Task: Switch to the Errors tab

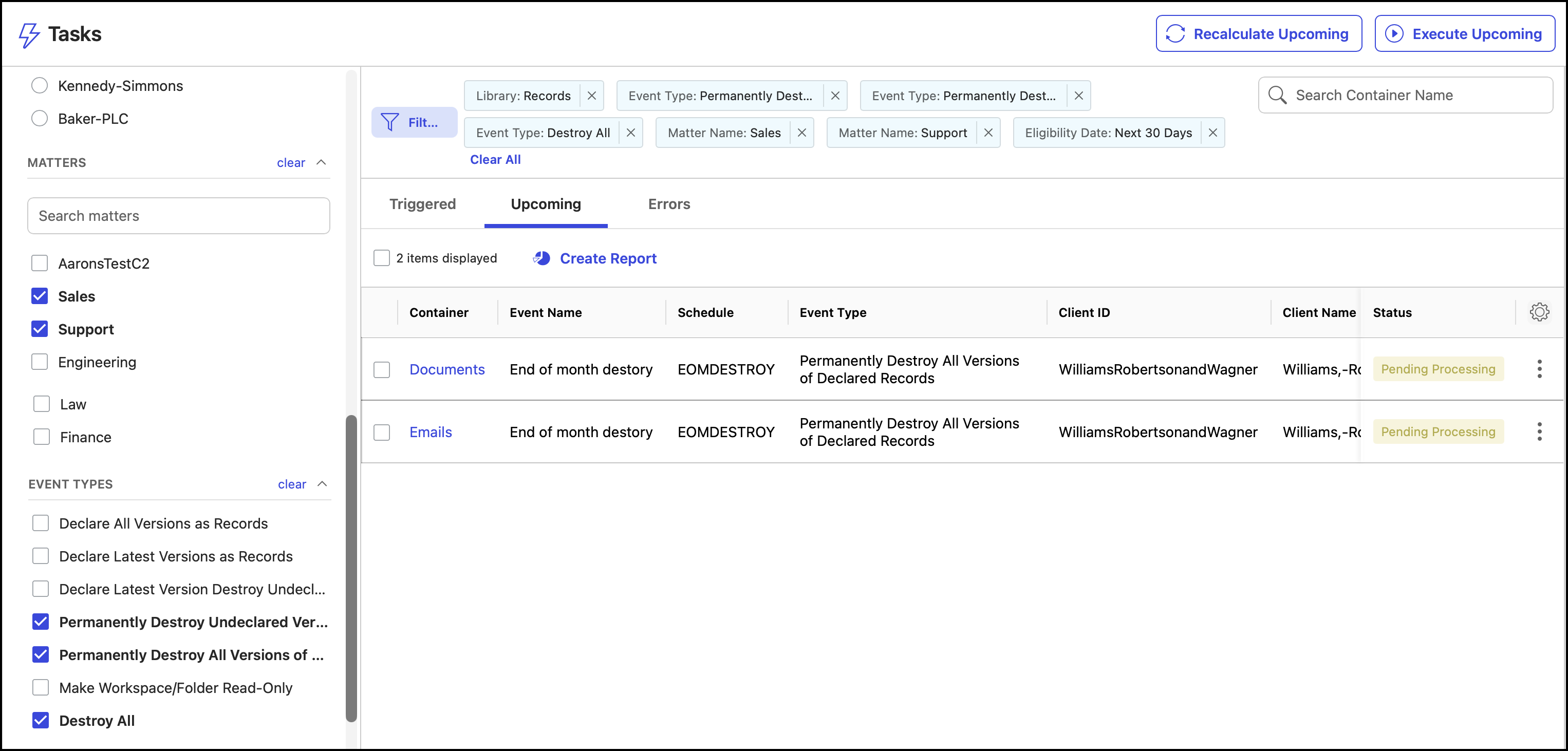Action: click(x=669, y=204)
